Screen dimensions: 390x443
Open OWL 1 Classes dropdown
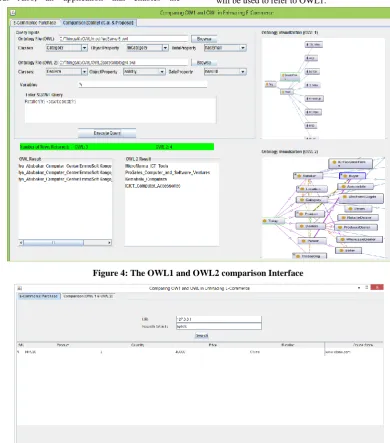pyautogui.click(x=67, y=48)
